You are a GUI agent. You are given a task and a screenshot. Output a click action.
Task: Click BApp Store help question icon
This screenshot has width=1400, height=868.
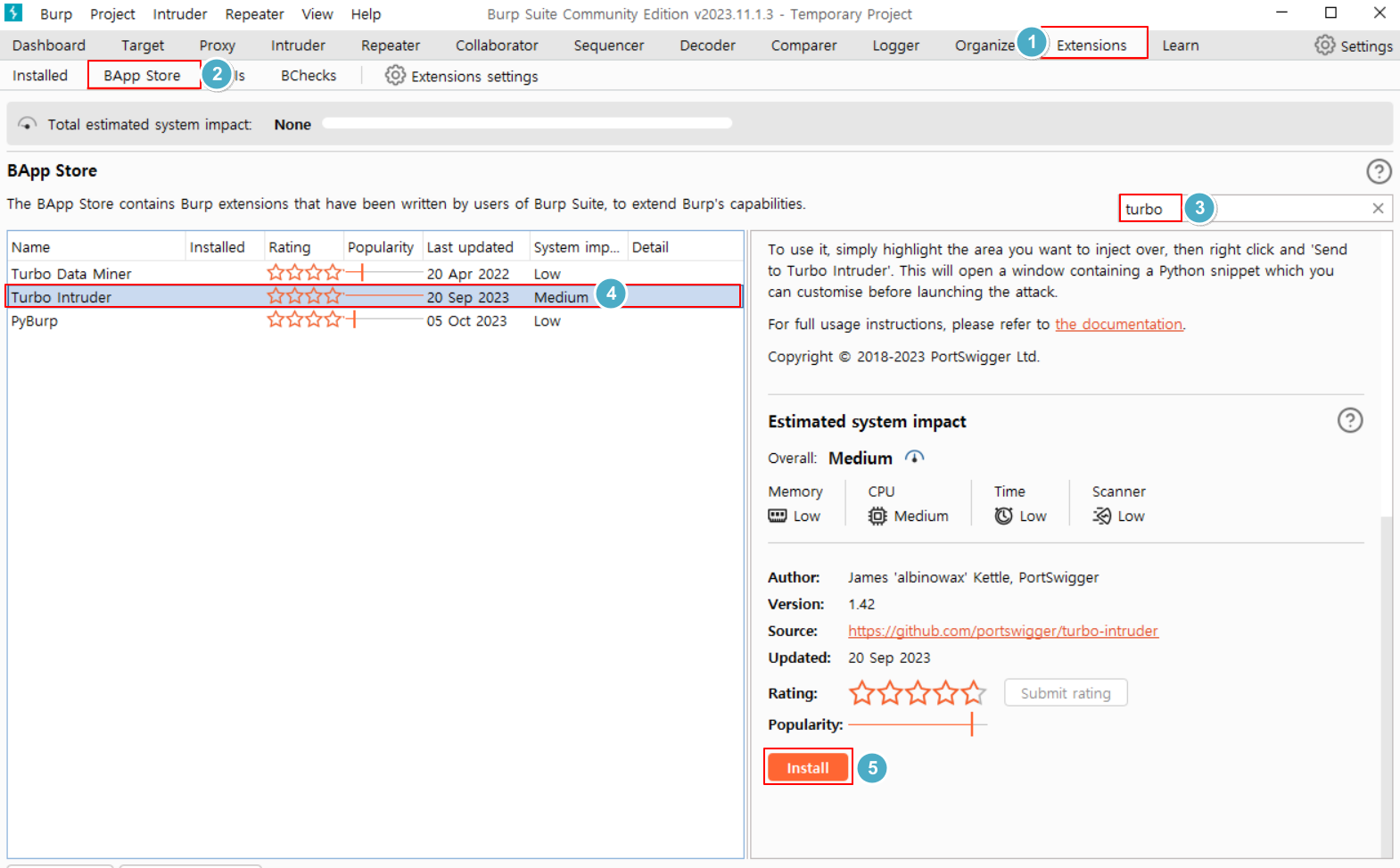click(x=1379, y=171)
